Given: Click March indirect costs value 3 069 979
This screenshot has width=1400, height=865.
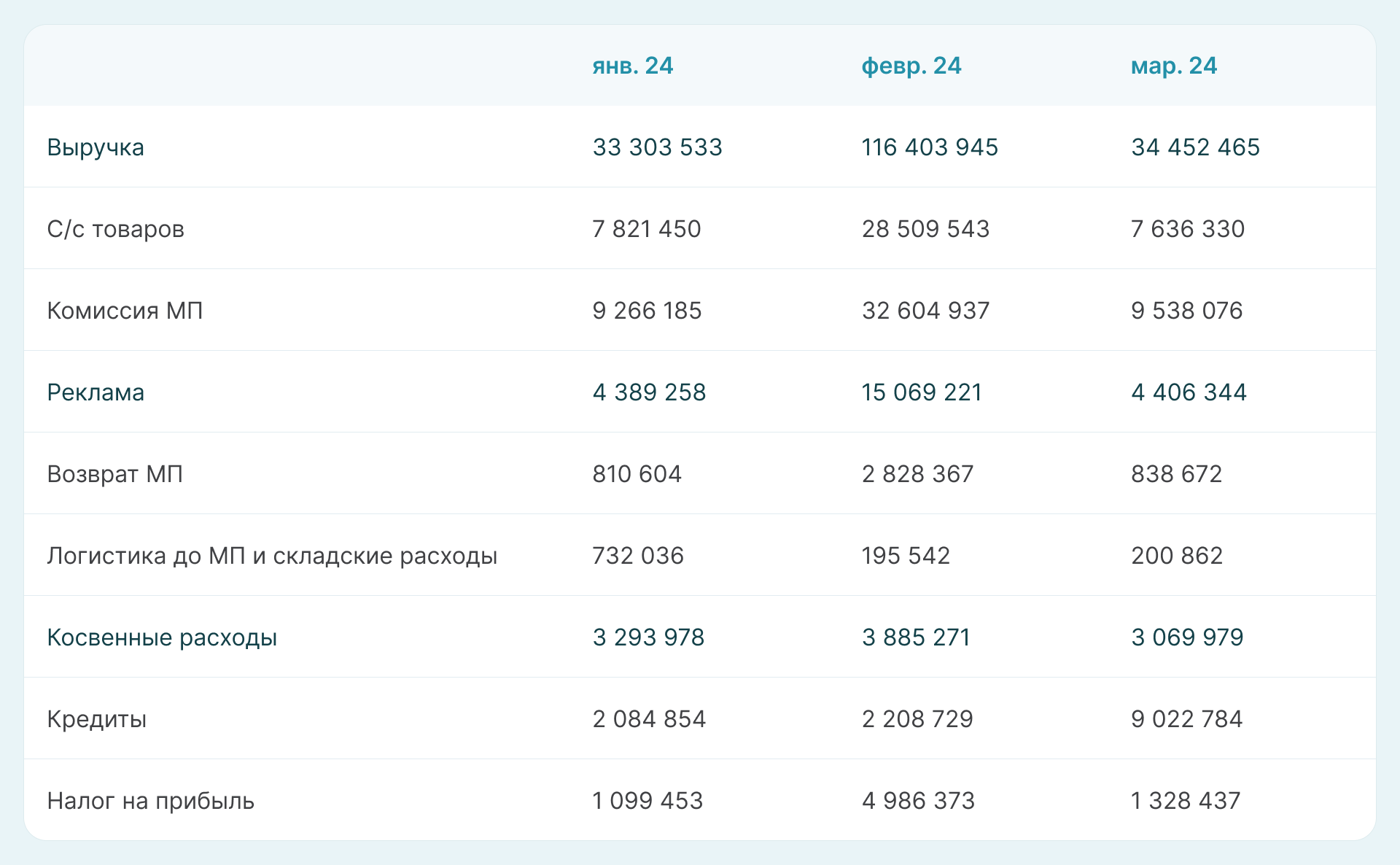Looking at the screenshot, I should pos(1187,637).
